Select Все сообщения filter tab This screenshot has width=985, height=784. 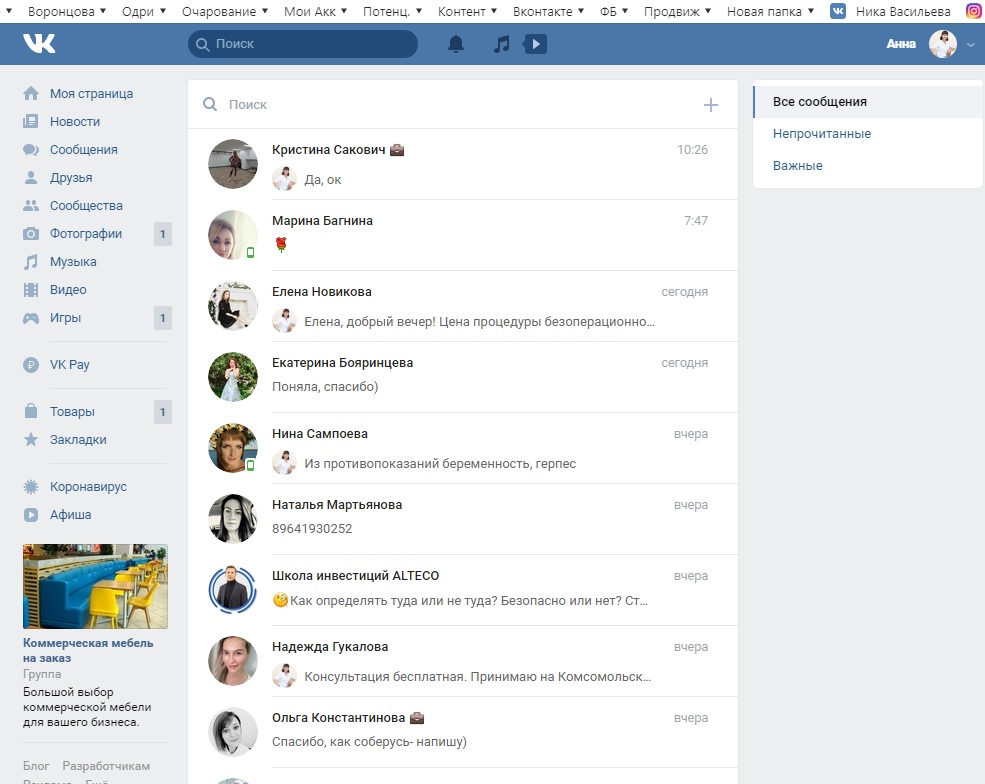pyautogui.click(x=868, y=102)
